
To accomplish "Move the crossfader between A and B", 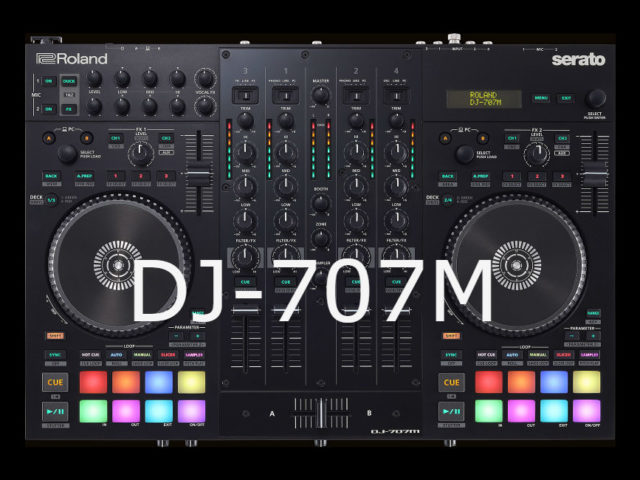I will coord(321,413).
